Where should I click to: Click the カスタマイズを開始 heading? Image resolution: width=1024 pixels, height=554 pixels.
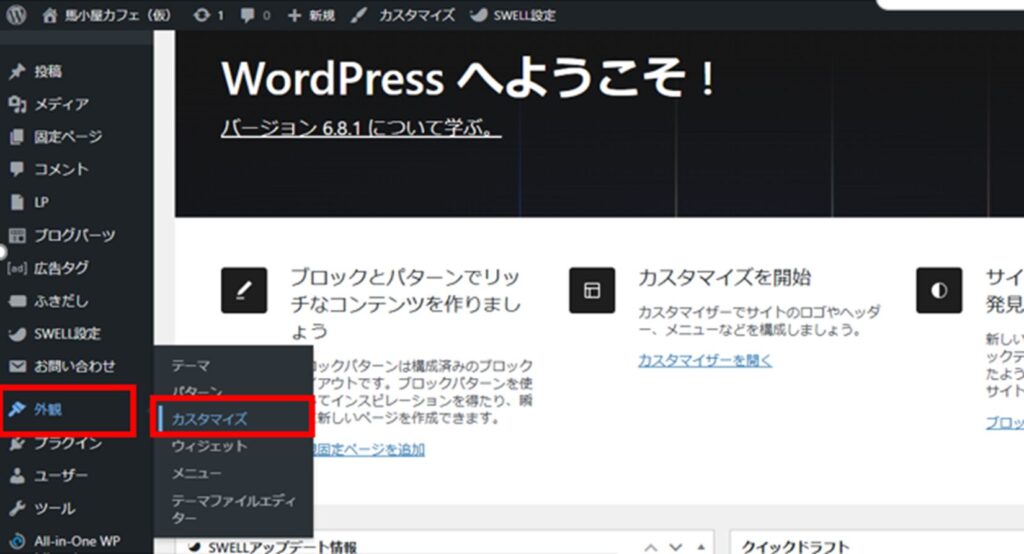(724, 277)
